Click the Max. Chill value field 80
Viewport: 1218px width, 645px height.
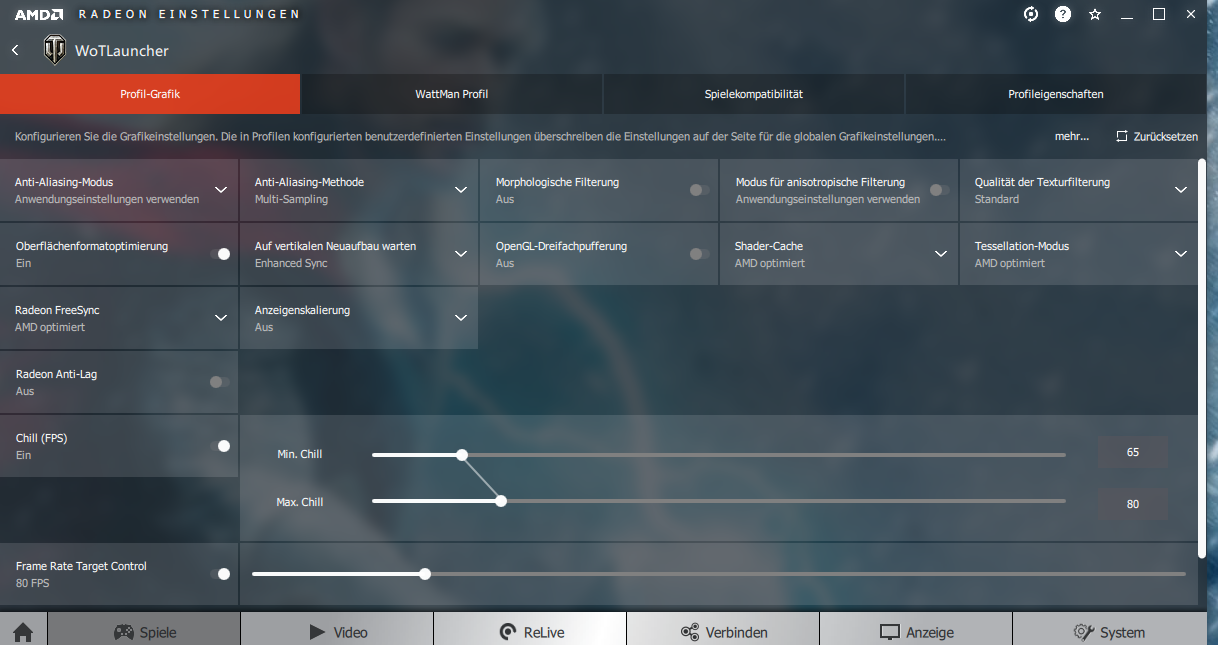point(1132,504)
